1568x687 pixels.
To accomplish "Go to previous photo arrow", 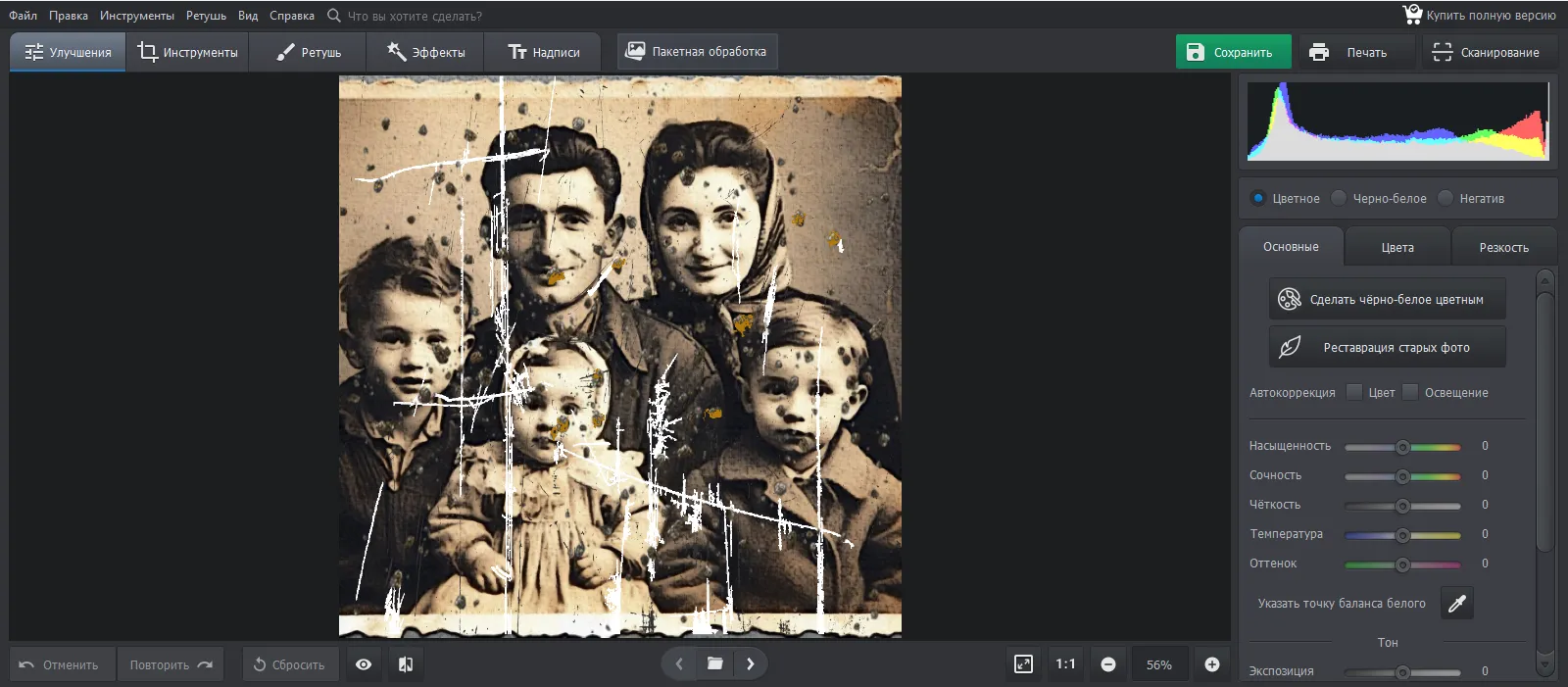I will point(678,664).
